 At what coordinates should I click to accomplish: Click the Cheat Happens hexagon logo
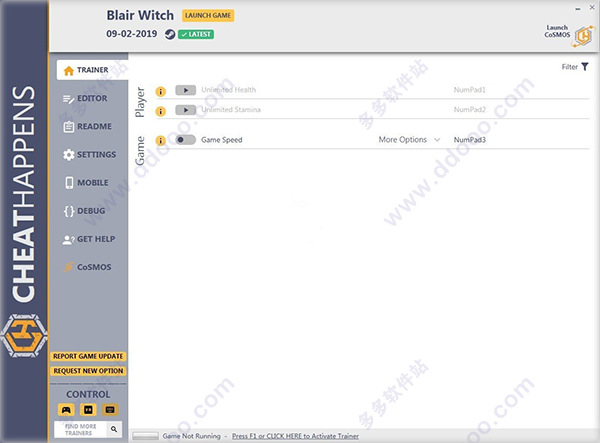tap(24, 336)
